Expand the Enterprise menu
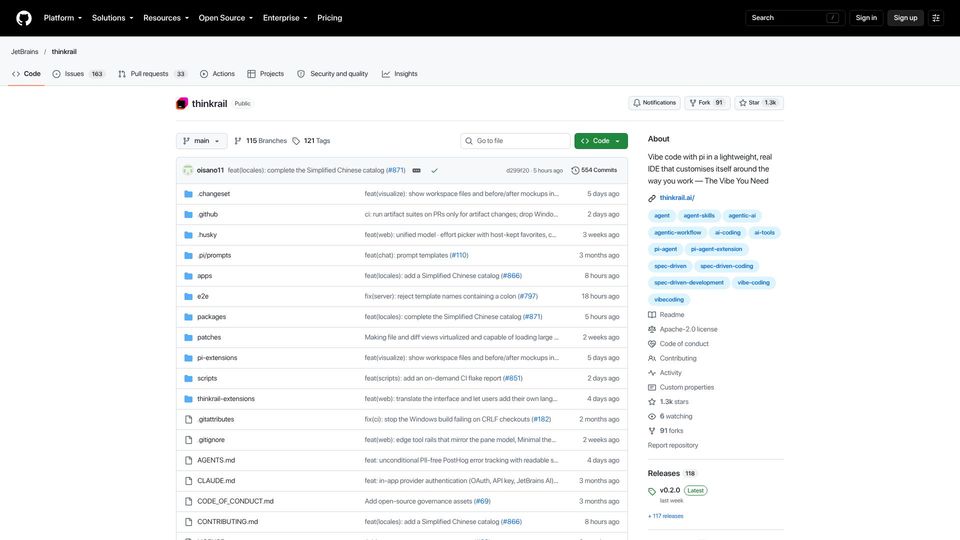The width and height of the screenshot is (960, 540). [285, 18]
